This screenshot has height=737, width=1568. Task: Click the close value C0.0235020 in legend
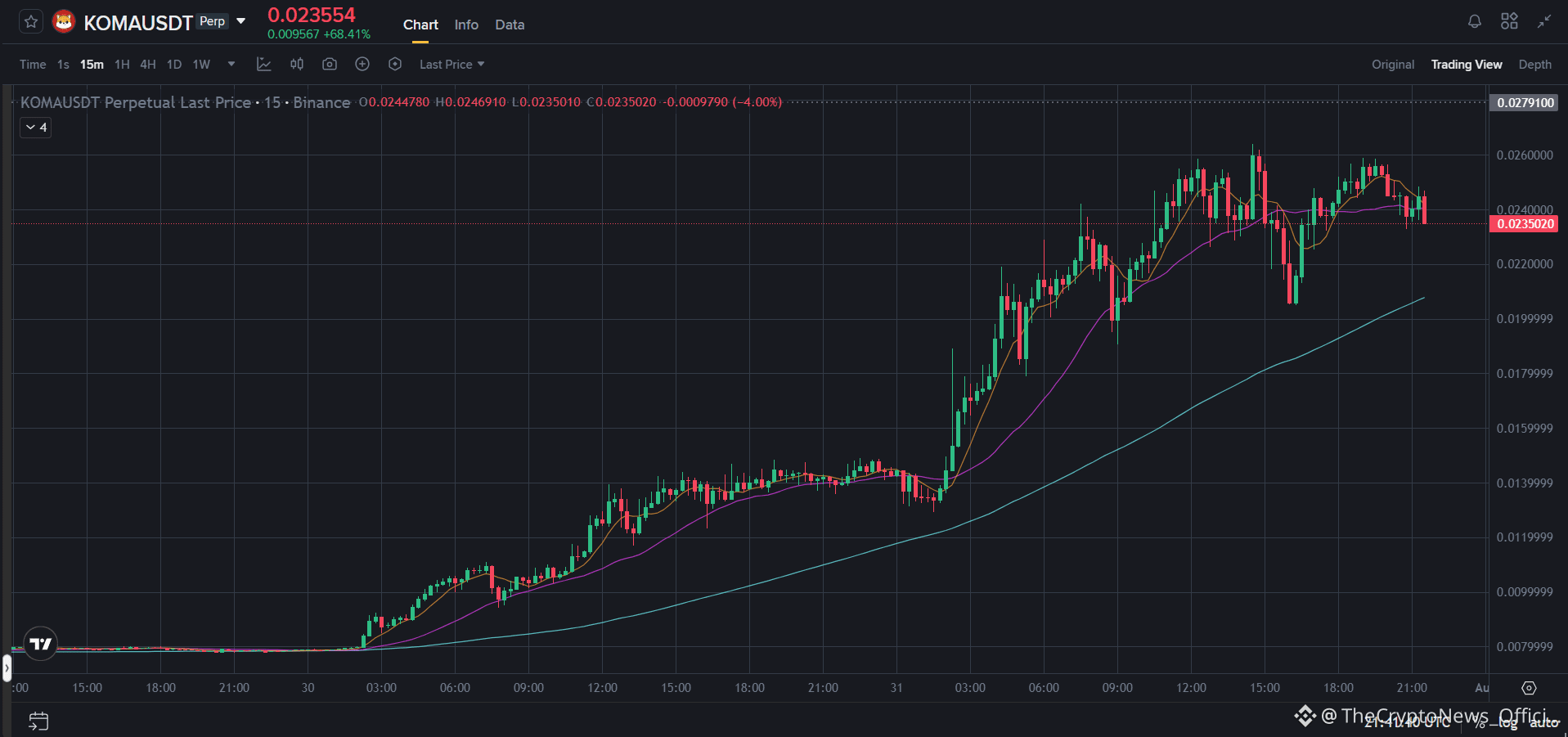point(622,102)
